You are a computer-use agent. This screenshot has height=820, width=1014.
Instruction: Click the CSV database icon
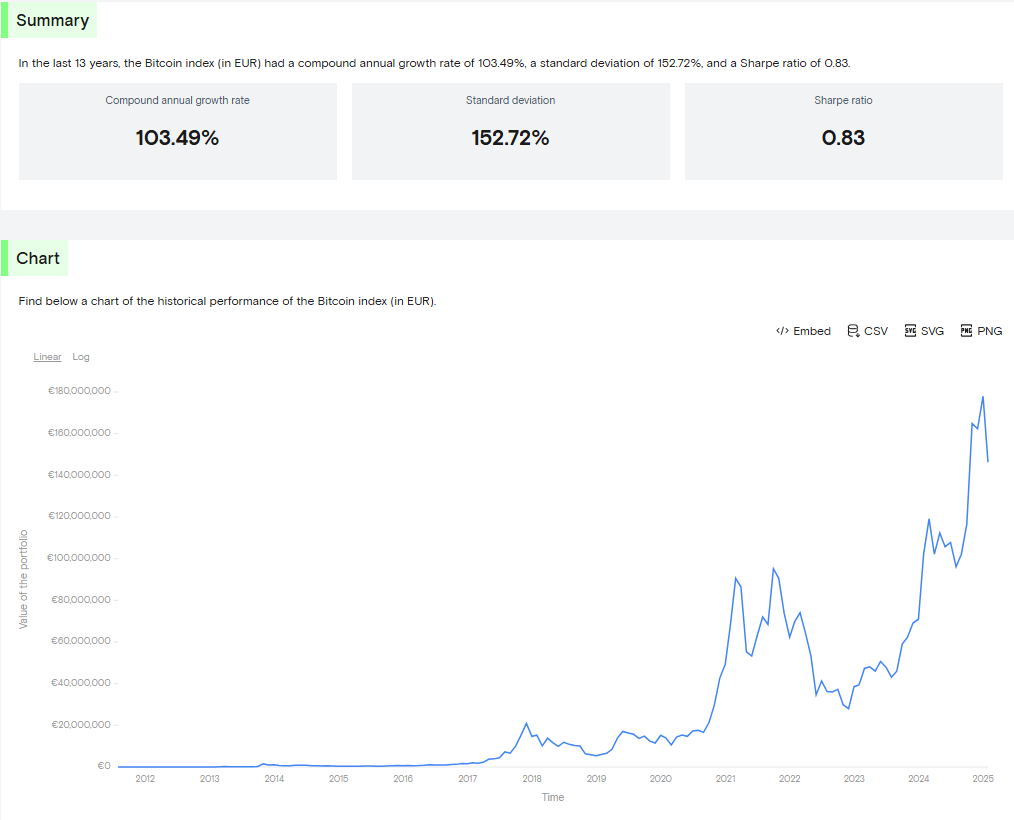click(x=853, y=331)
